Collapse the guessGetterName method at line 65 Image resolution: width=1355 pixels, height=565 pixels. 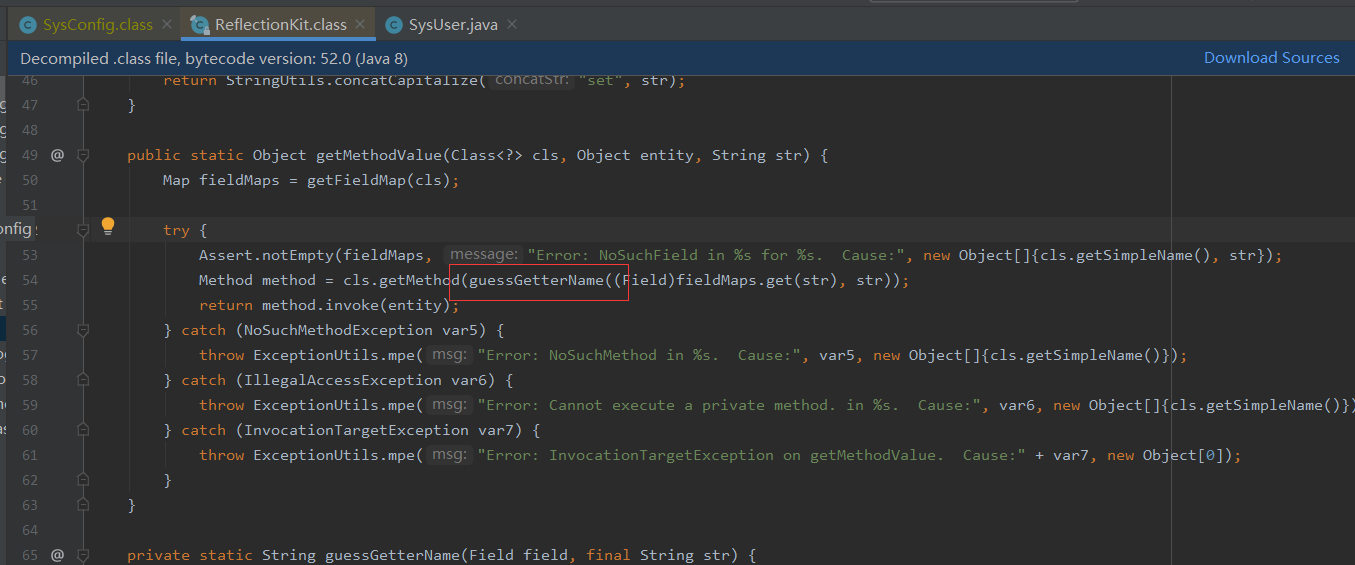click(83, 555)
